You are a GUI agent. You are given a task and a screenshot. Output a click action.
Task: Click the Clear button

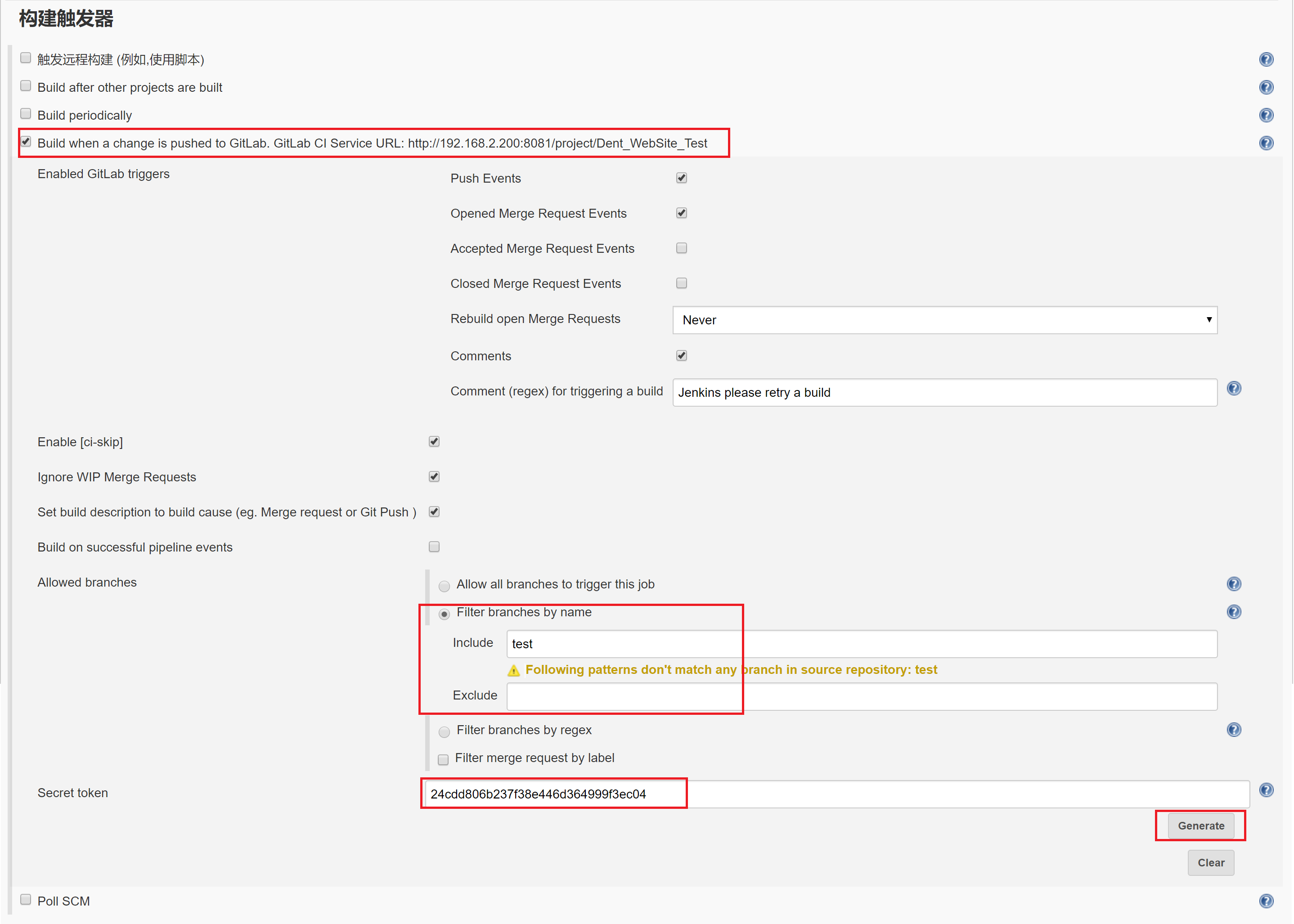tap(1210, 863)
